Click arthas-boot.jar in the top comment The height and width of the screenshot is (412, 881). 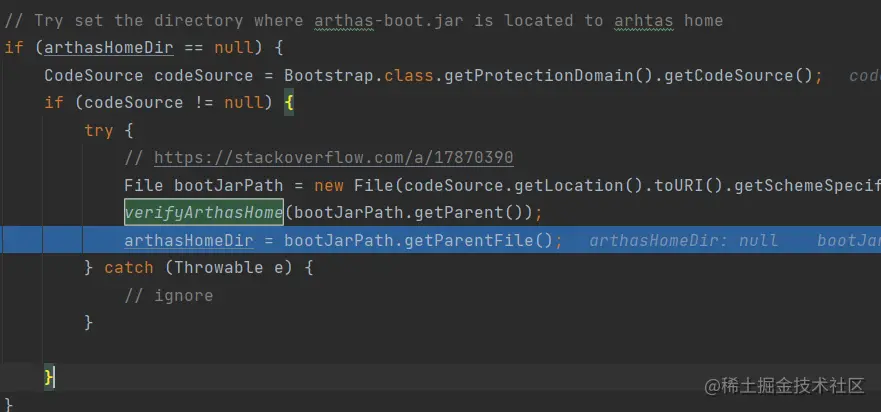click(x=389, y=21)
